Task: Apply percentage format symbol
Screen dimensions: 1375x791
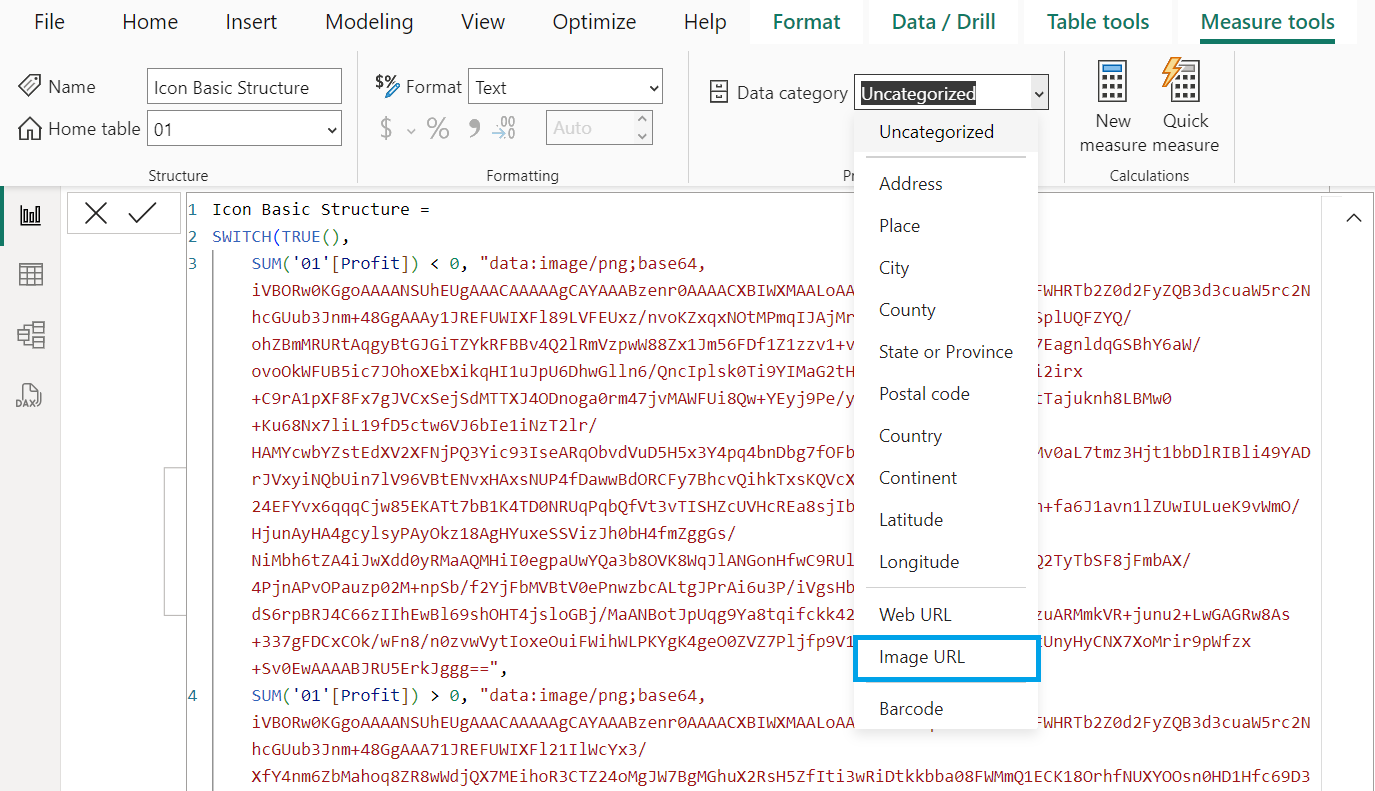Action: point(438,128)
